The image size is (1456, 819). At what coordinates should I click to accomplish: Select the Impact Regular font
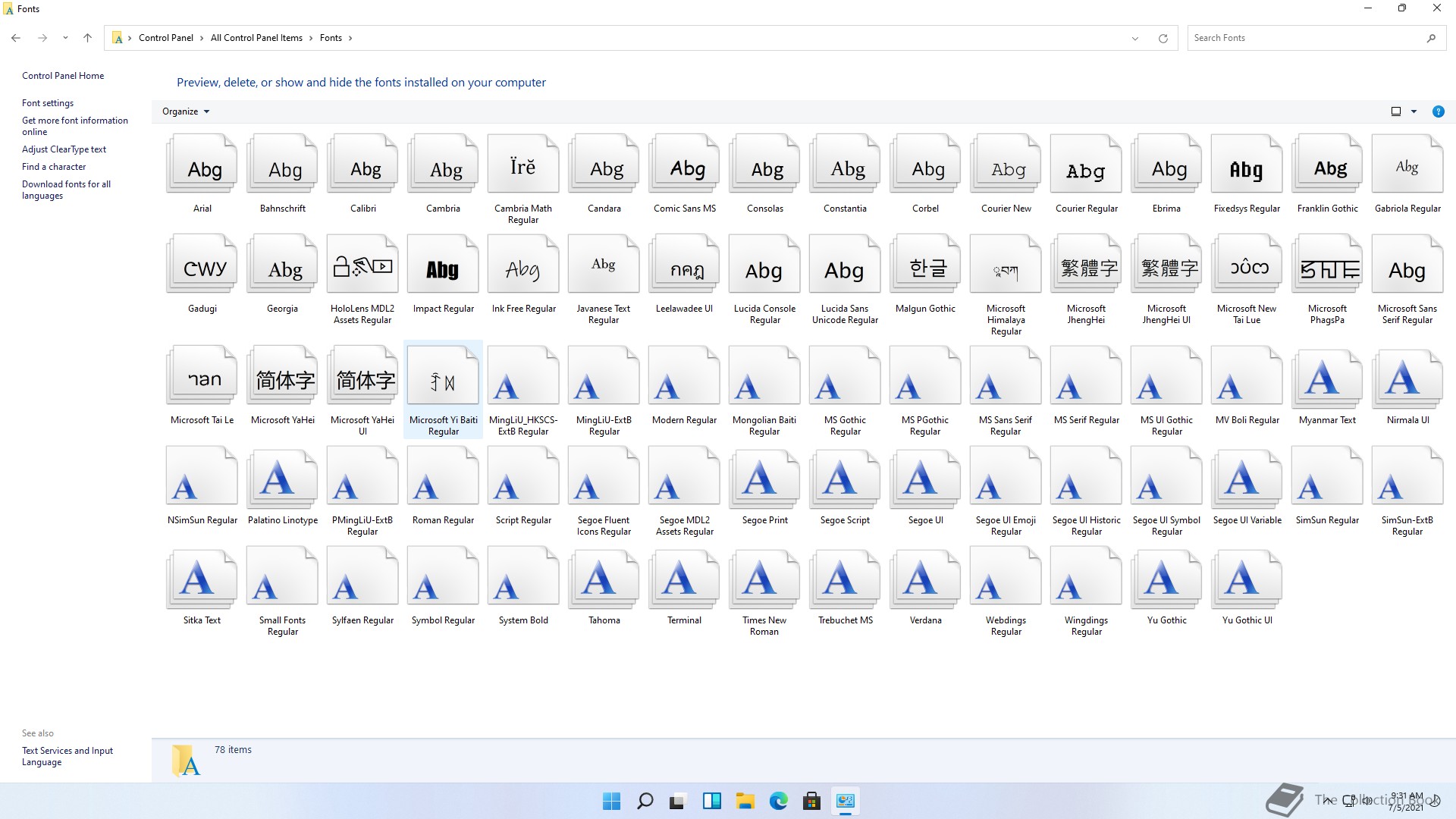(443, 265)
